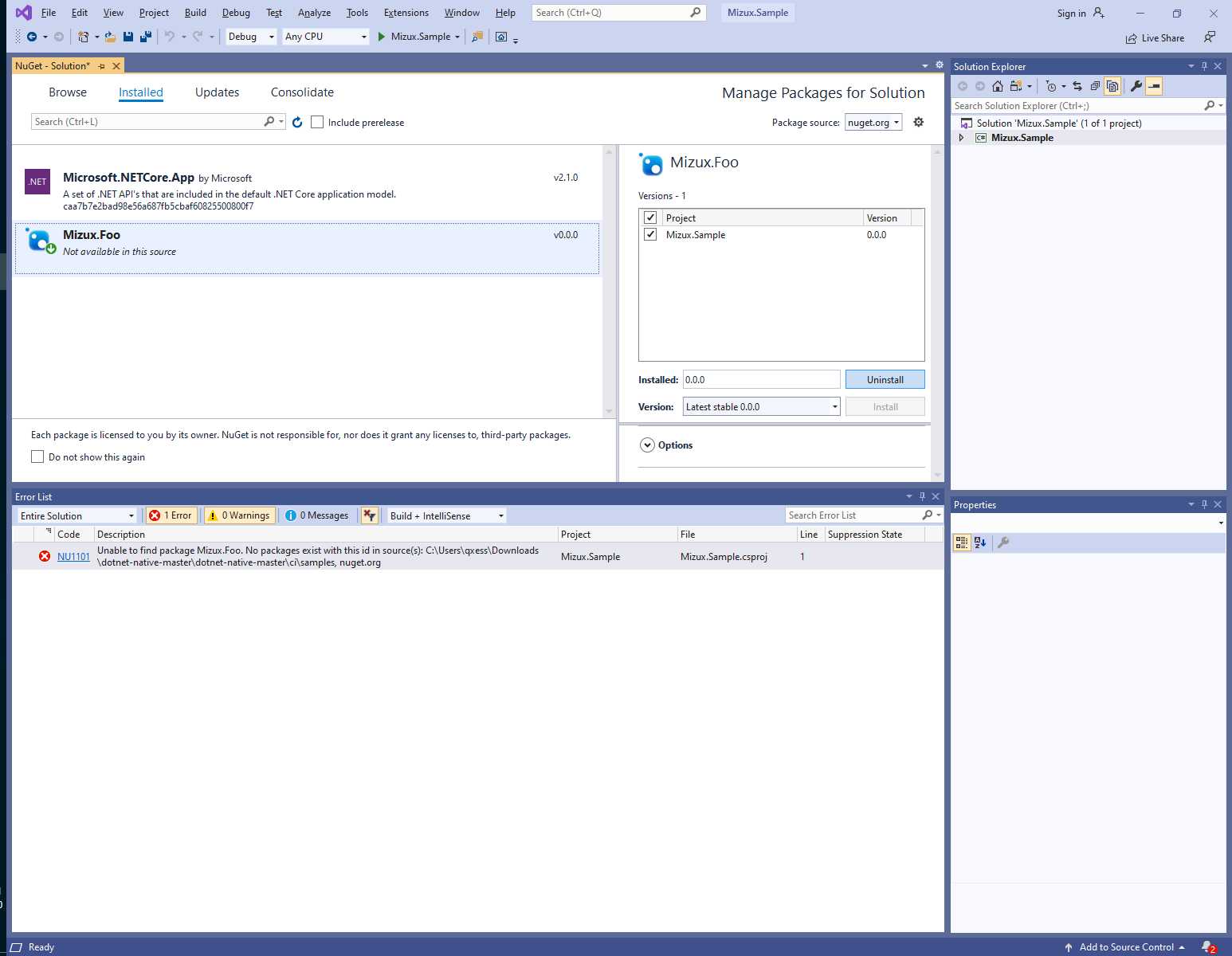Image resolution: width=1232 pixels, height=956 pixels.
Task: Click the Open File folder icon
Action: point(111,37)
